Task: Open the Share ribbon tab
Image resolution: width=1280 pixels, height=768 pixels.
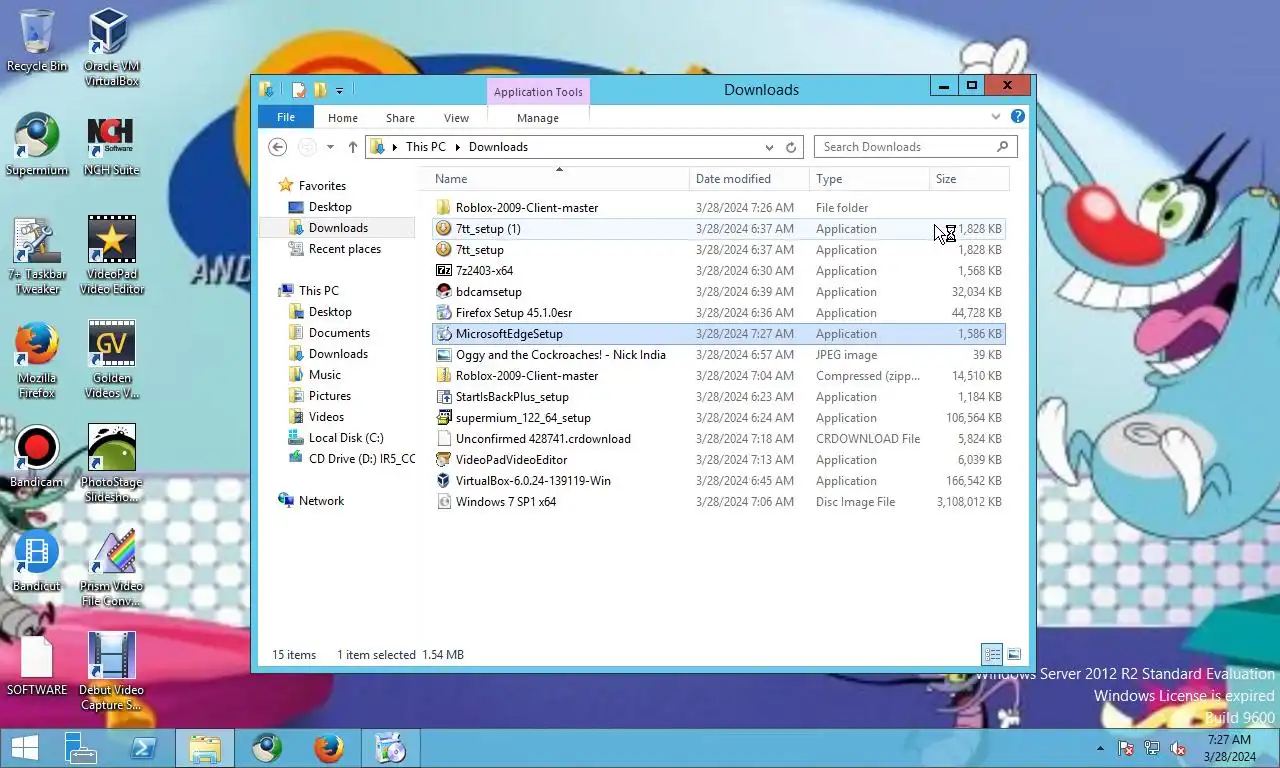Action: click(400, 118)
